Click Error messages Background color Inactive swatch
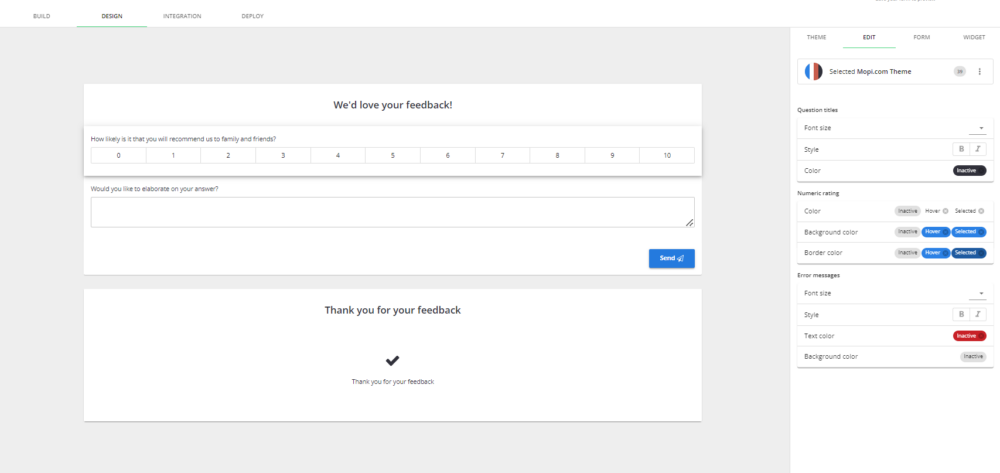The height and width of the screenshot is (473, 1000). pos(973,357)
